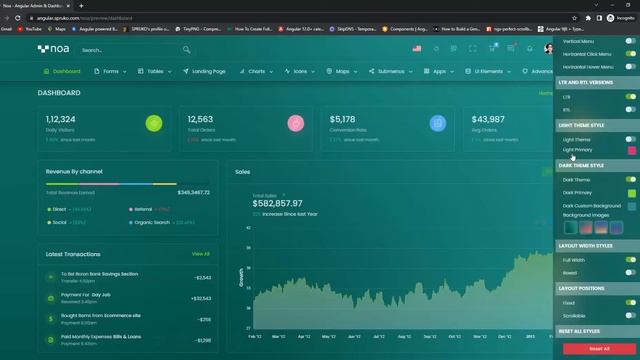The image size is (640, 360).
Task: Enable the Scrollable layout position switch
Action: coord(631,315)
